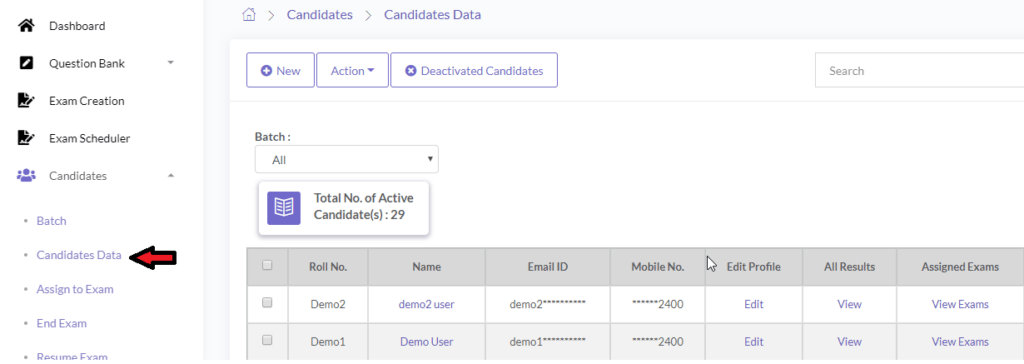
Task: Click Edit for the Demo2 row
Action: point(754,304)
